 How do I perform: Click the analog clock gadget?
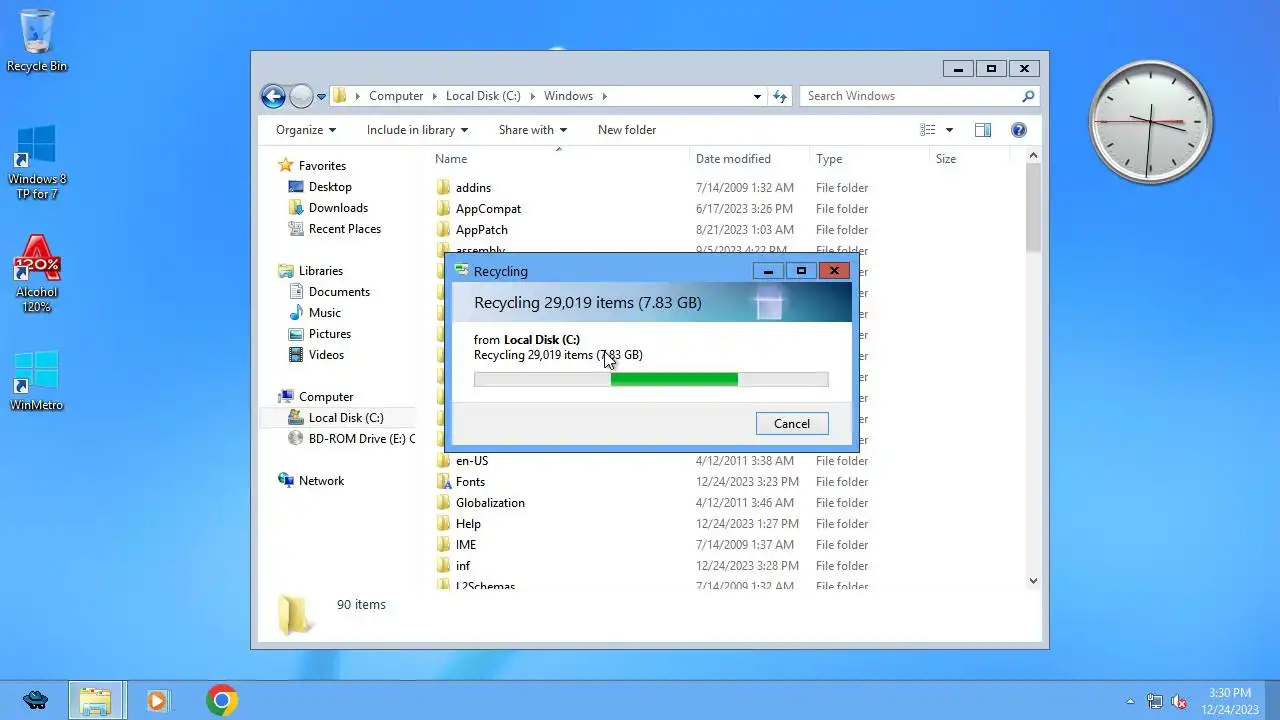tap(1150, 122)
